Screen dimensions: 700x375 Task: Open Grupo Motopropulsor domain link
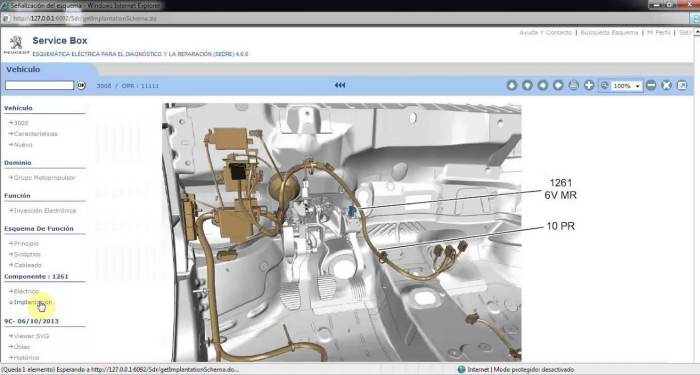point(44,178)
